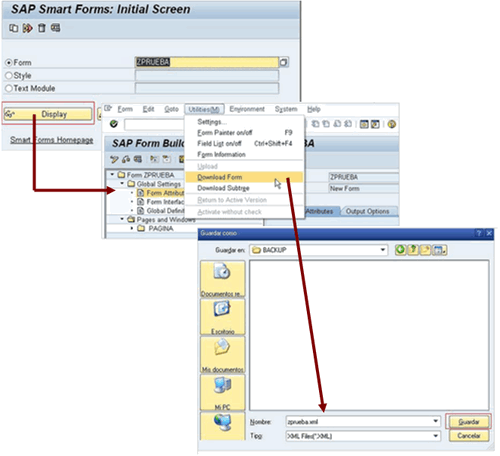
Task: Click the copy icon in Smart Forms initial toolbar
Action: point(13,28)
